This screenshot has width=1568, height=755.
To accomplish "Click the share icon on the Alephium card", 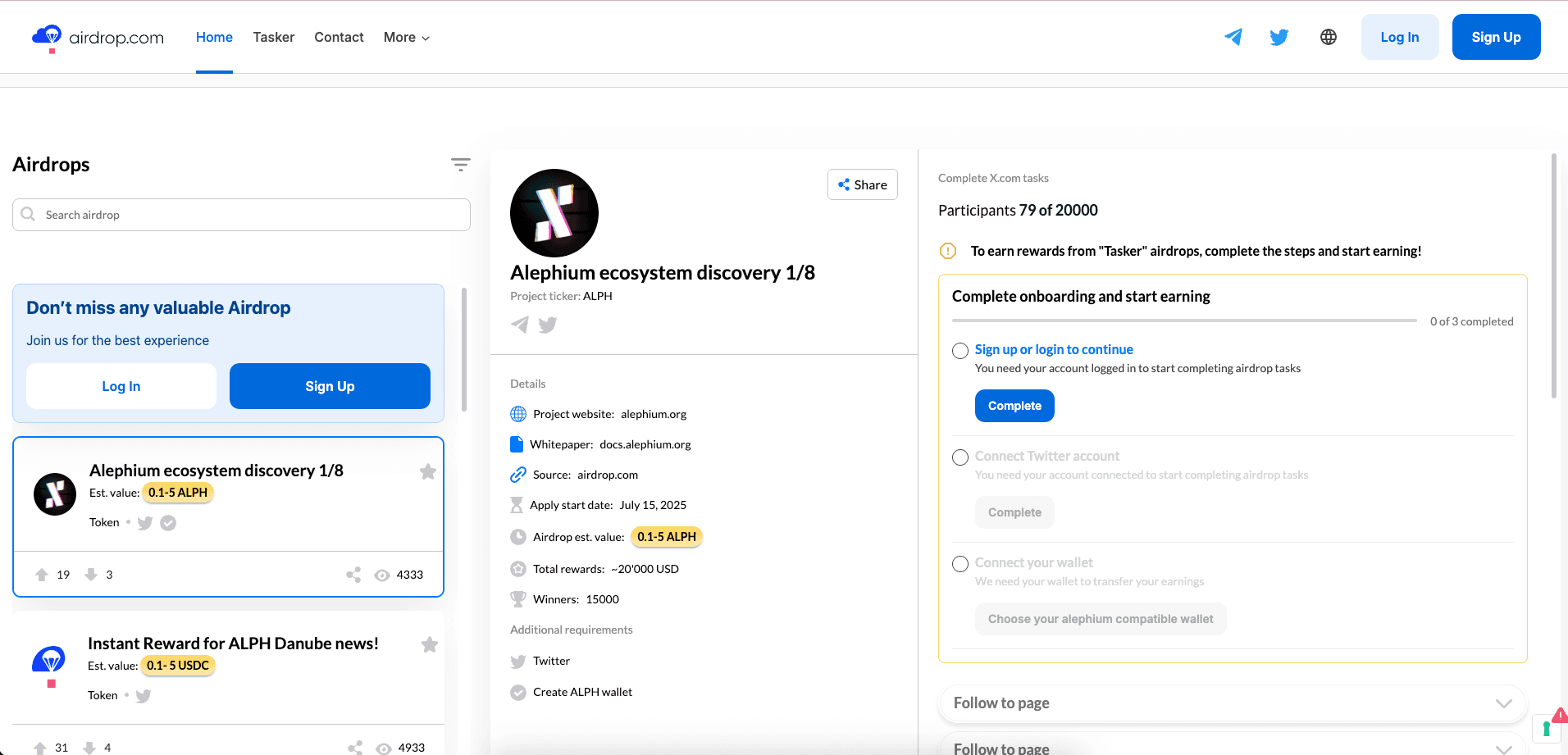I will pyautogui.click(x=353, y=575).
